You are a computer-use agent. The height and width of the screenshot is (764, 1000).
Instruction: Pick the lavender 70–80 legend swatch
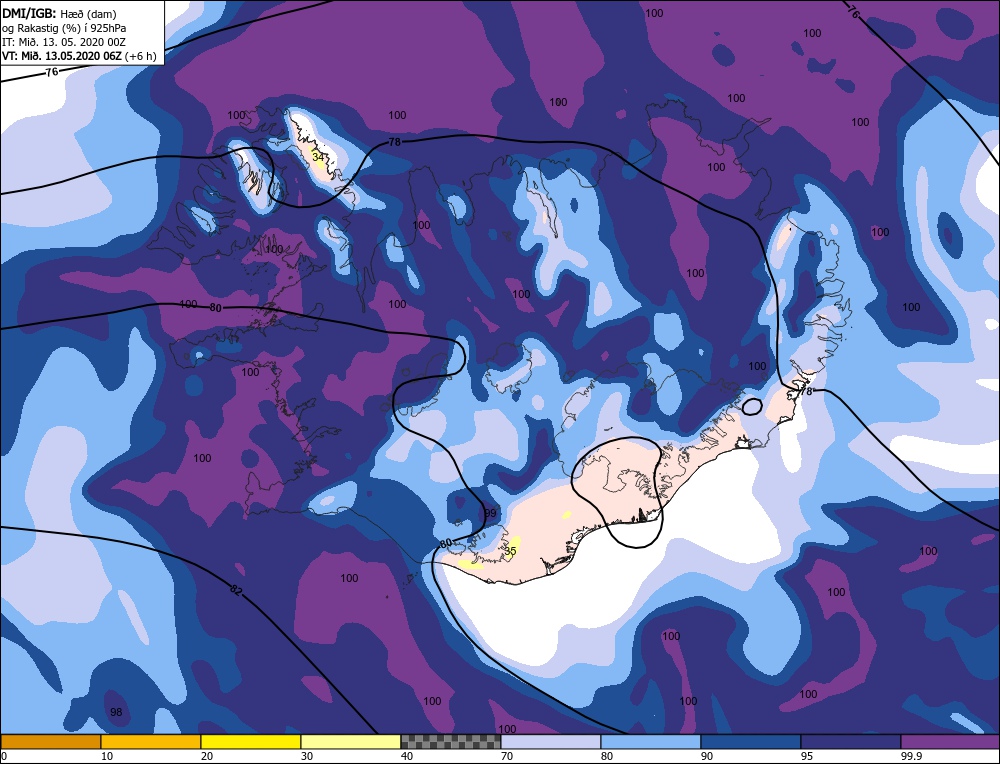(x=551, y=741)
